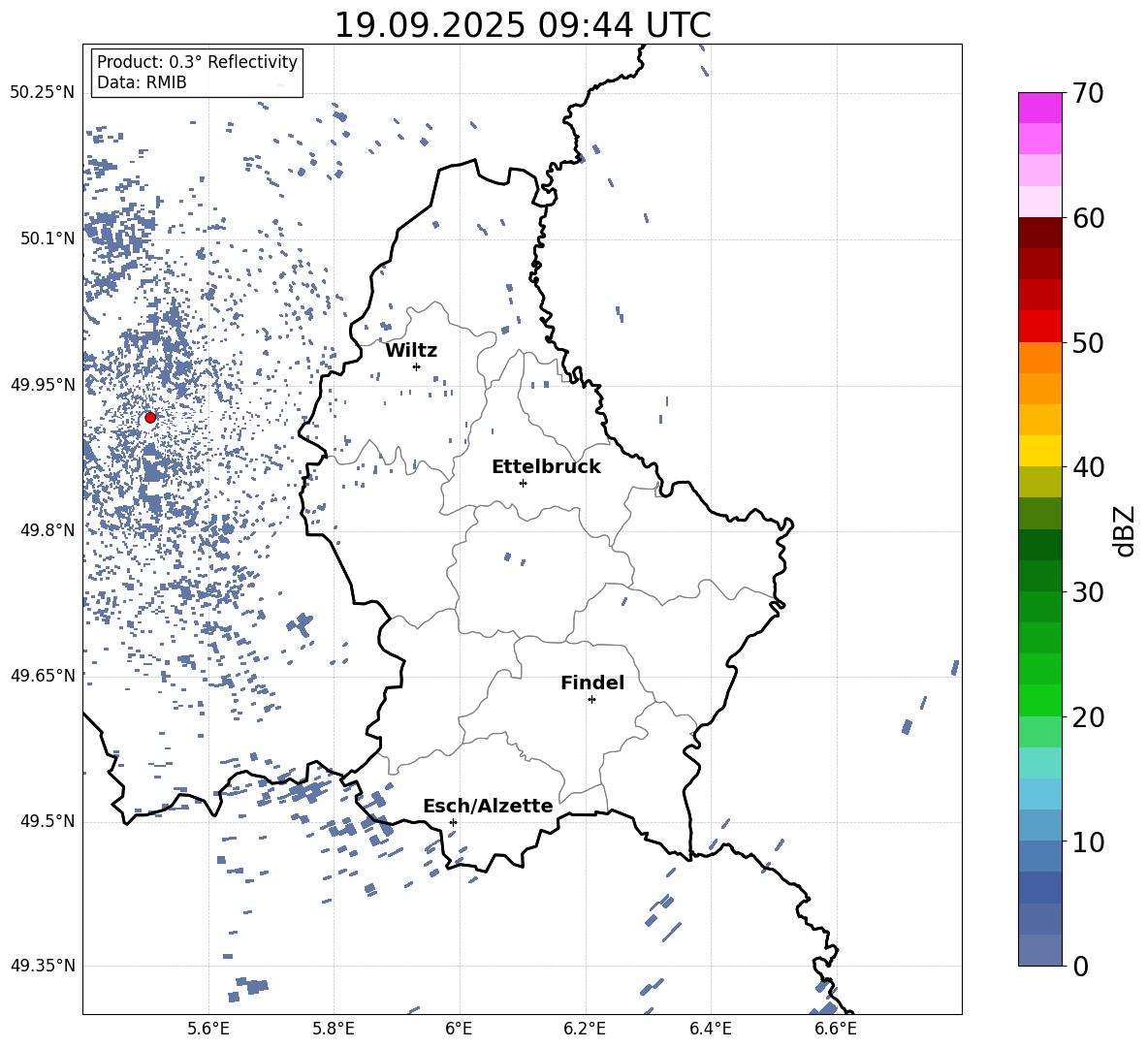The width and height of the screenshot is (1148, 1048).
Task: Click the 6.2°E longitude label
Action: (x=585, y=1029)
